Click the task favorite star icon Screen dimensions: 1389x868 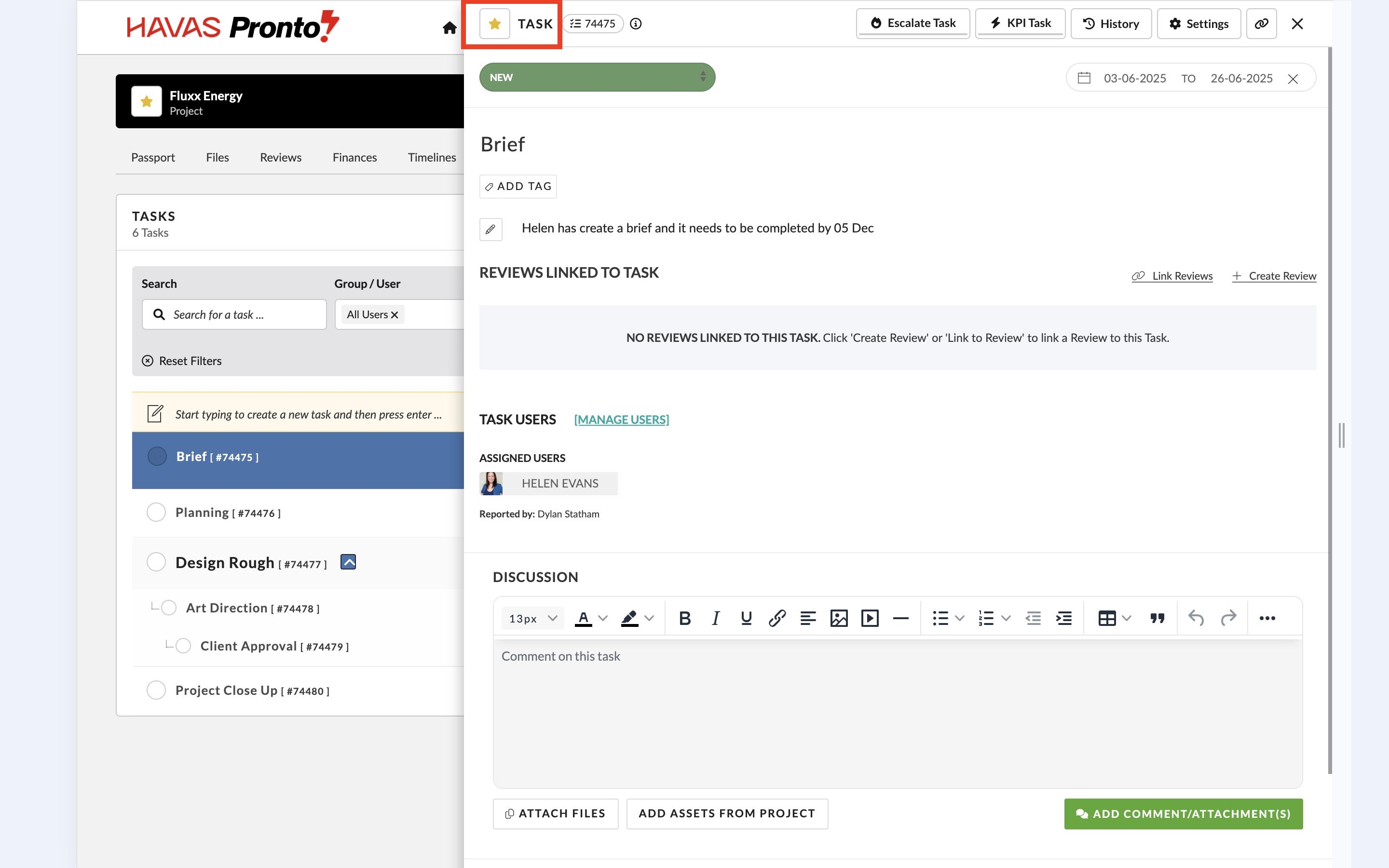[x=494, y=24]
